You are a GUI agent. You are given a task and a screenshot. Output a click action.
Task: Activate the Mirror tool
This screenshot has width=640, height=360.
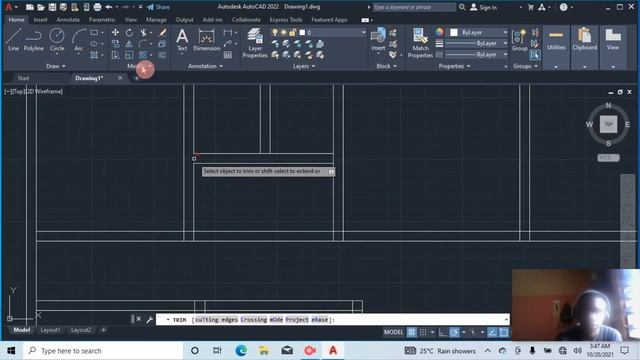click(129, 44)
